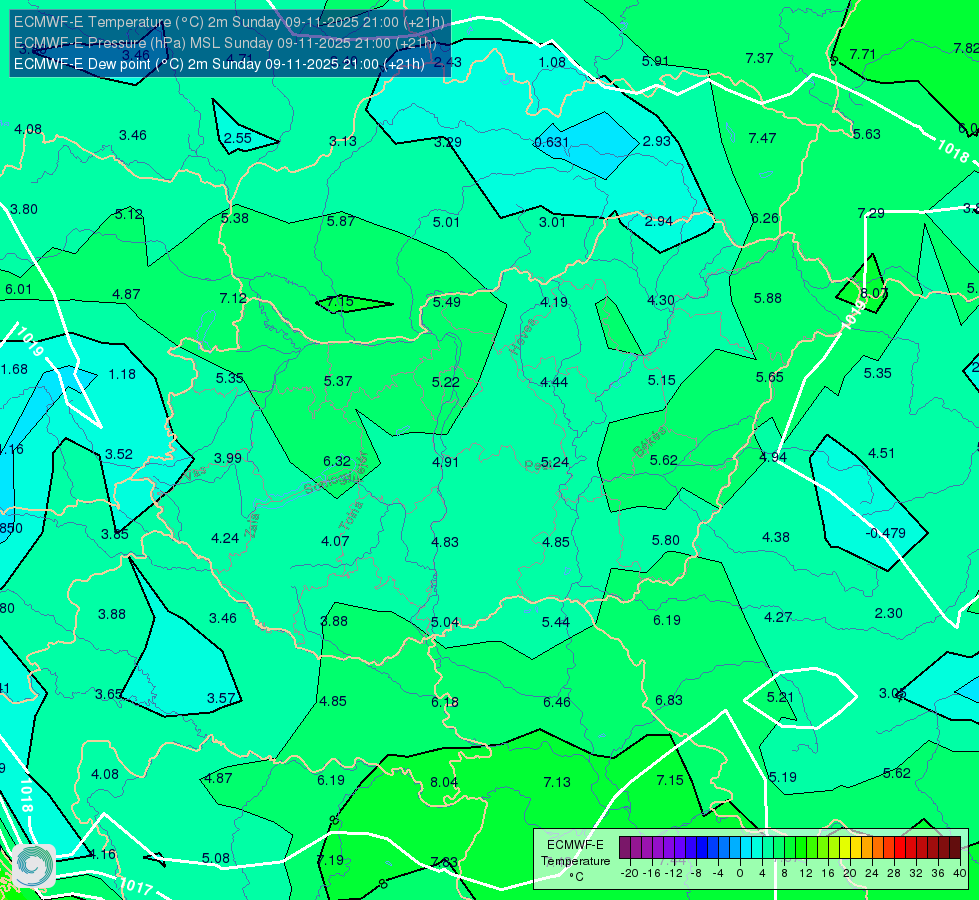Click the legend tick label '32'

pyautogui.click(x=916, y=873)
